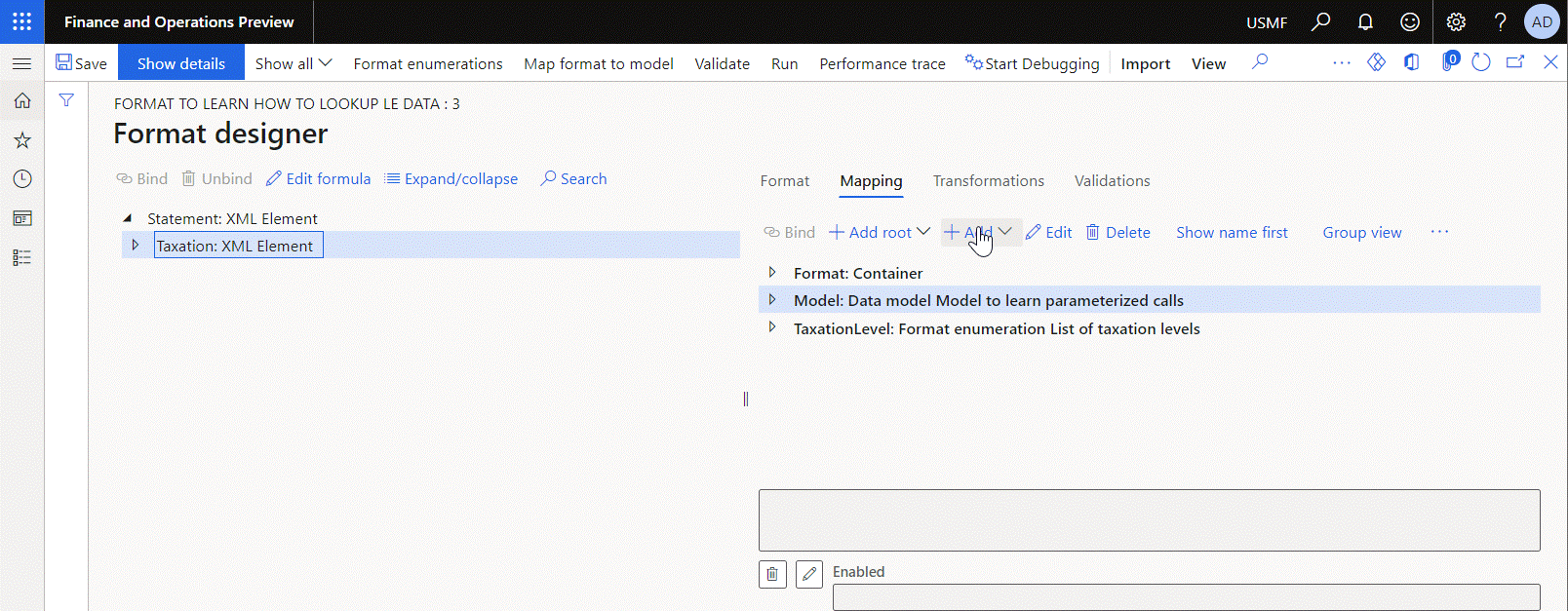Open the app launcher waffle menu

coord(21,21)
